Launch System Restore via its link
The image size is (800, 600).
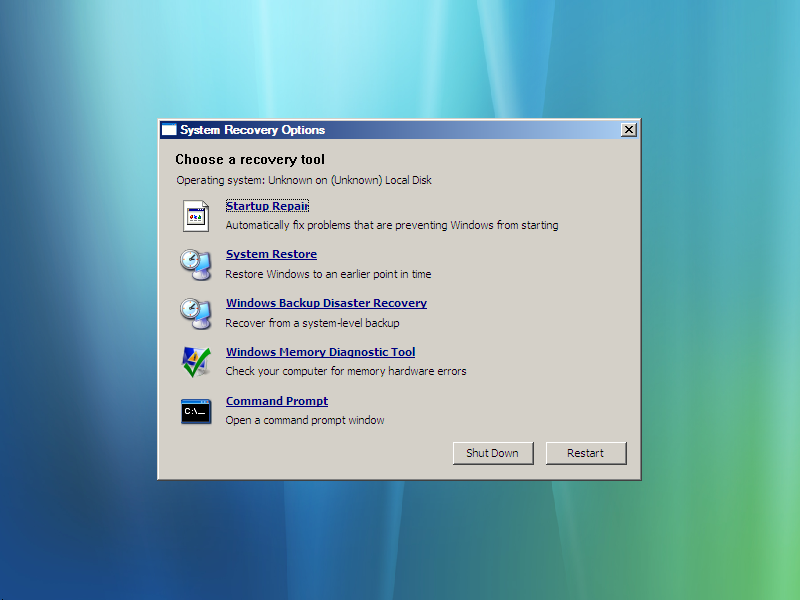pos(271,254)
